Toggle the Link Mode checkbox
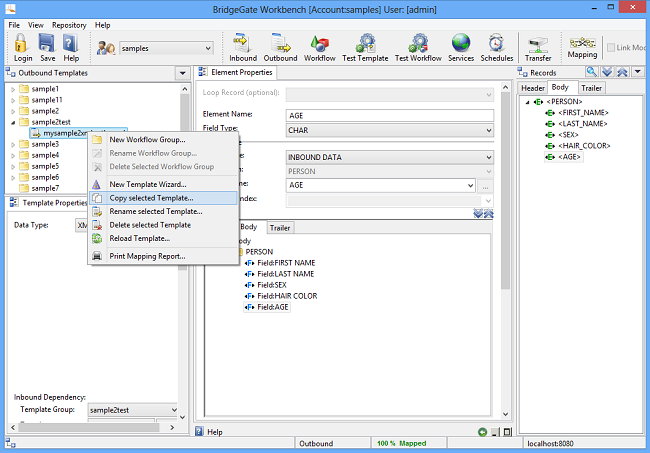Image resolution: width=650 pixels, height=453 pixels. (x=611, y=48)
